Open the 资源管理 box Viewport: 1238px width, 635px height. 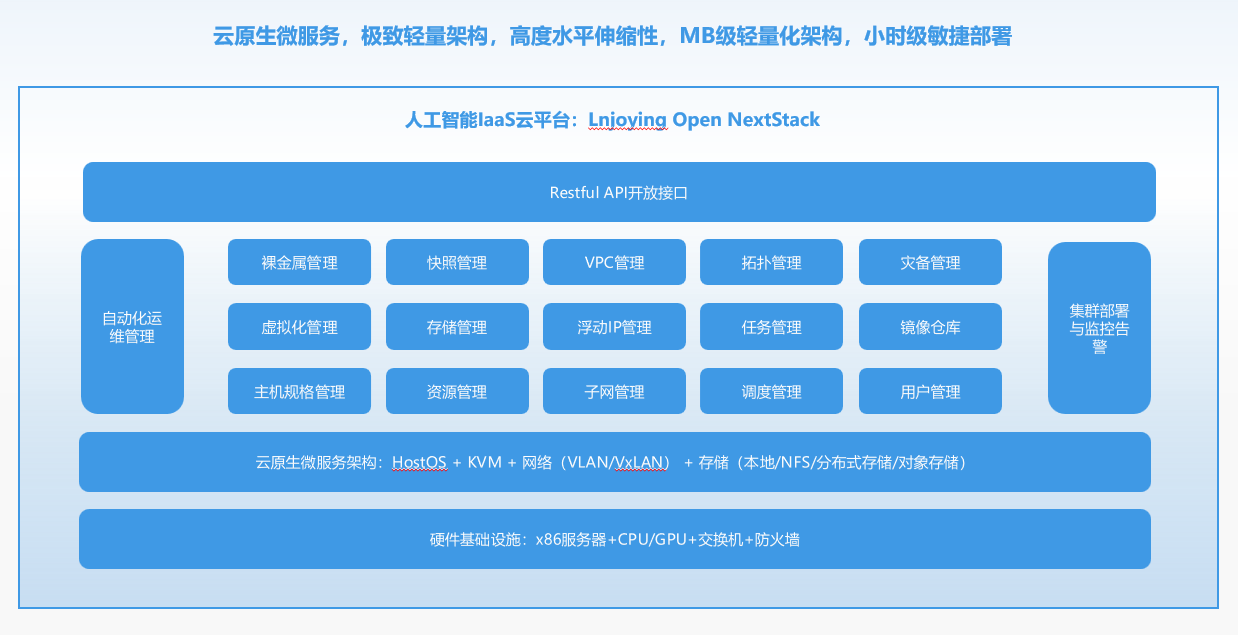pos(457,391)
